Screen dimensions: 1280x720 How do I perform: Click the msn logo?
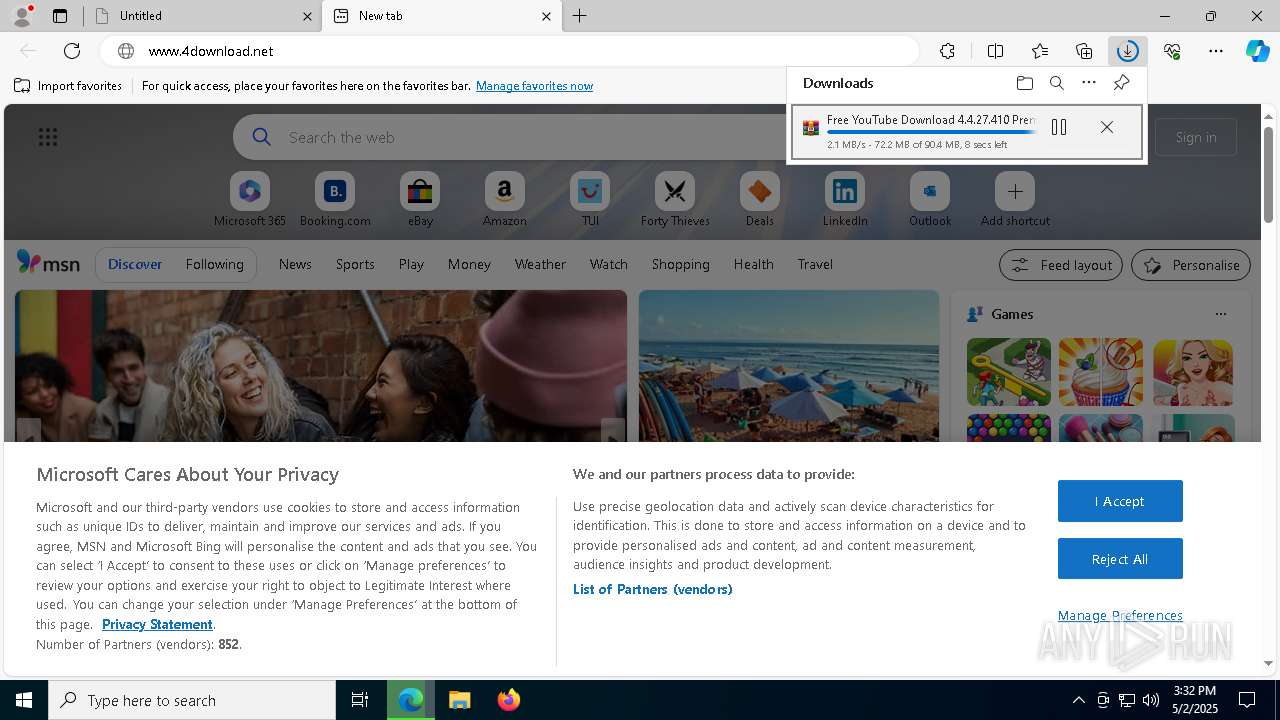(48, 263)
